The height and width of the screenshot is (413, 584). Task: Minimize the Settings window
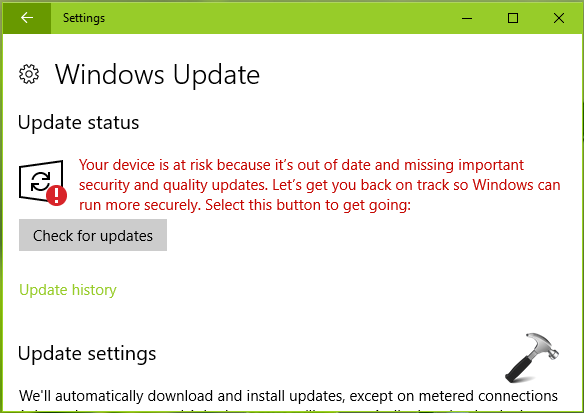coord(467,18)
